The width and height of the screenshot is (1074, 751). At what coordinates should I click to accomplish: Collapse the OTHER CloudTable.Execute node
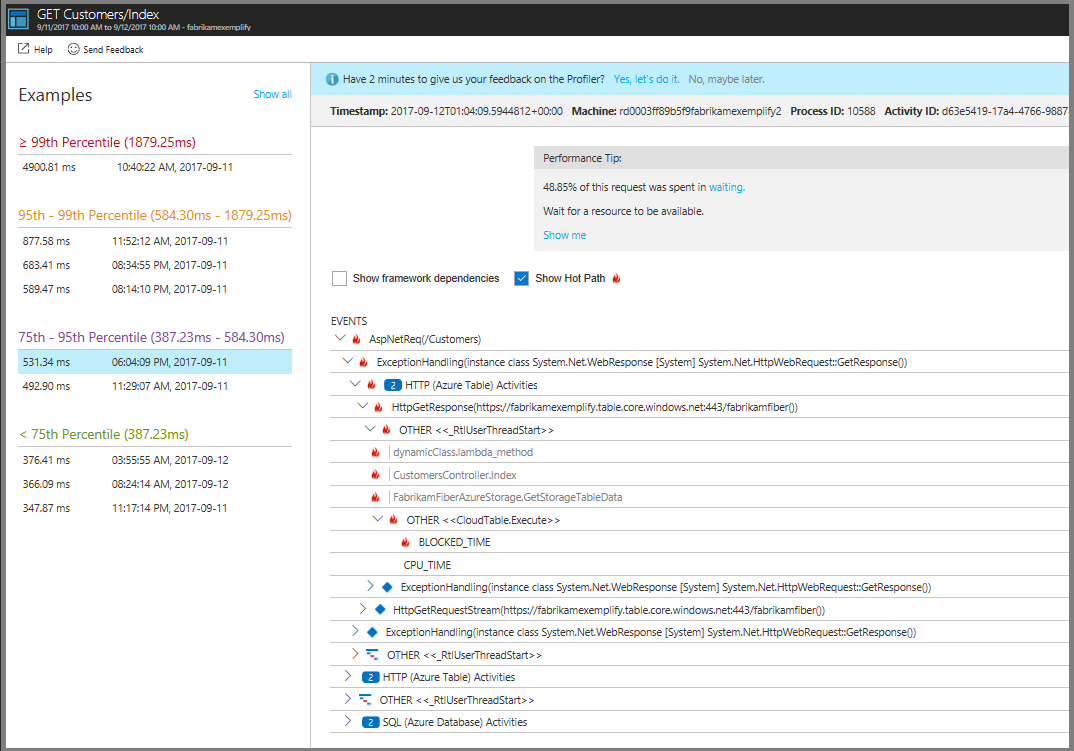click(377, 519)
